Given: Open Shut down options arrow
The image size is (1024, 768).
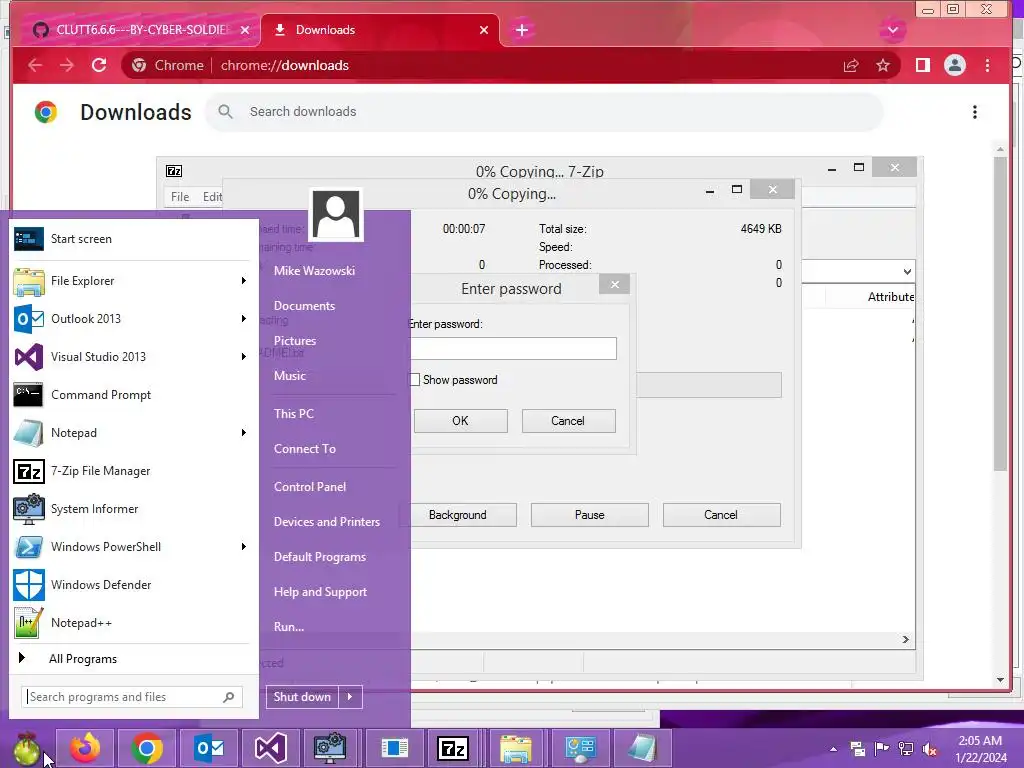Looking at the screenshot, I should pos(350,697).
